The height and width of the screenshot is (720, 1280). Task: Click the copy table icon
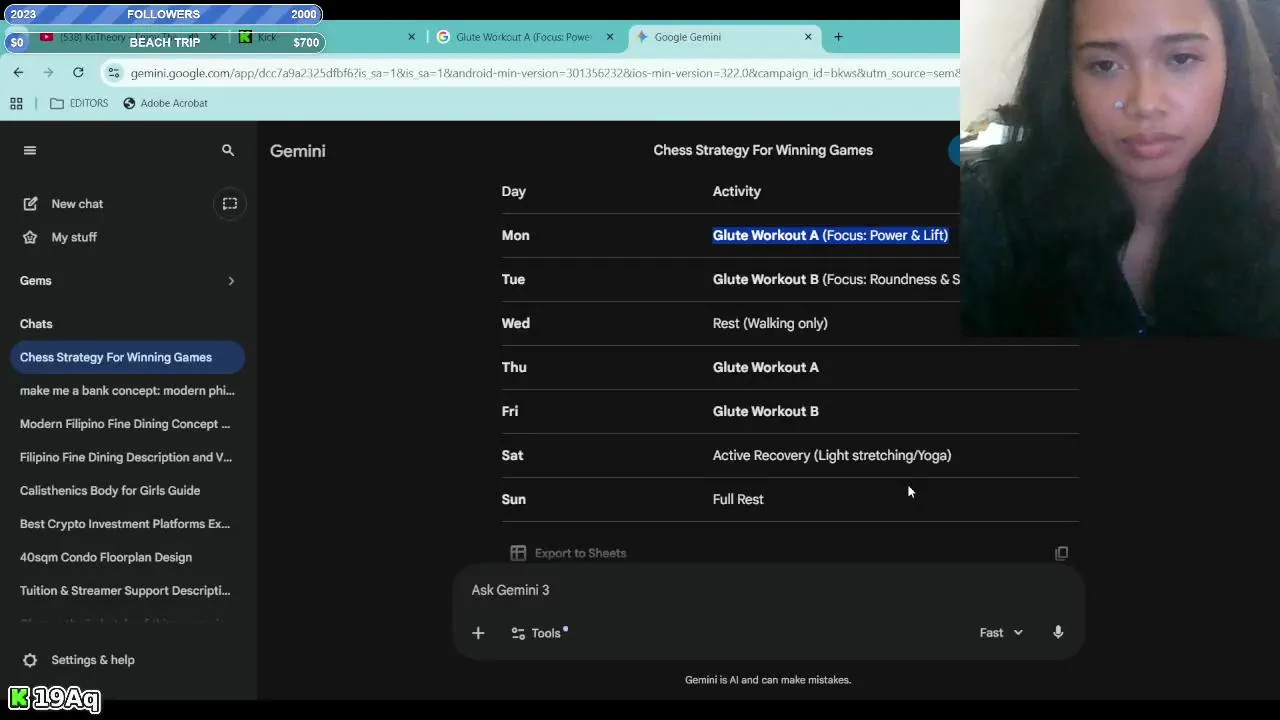tap(1061, 553)
